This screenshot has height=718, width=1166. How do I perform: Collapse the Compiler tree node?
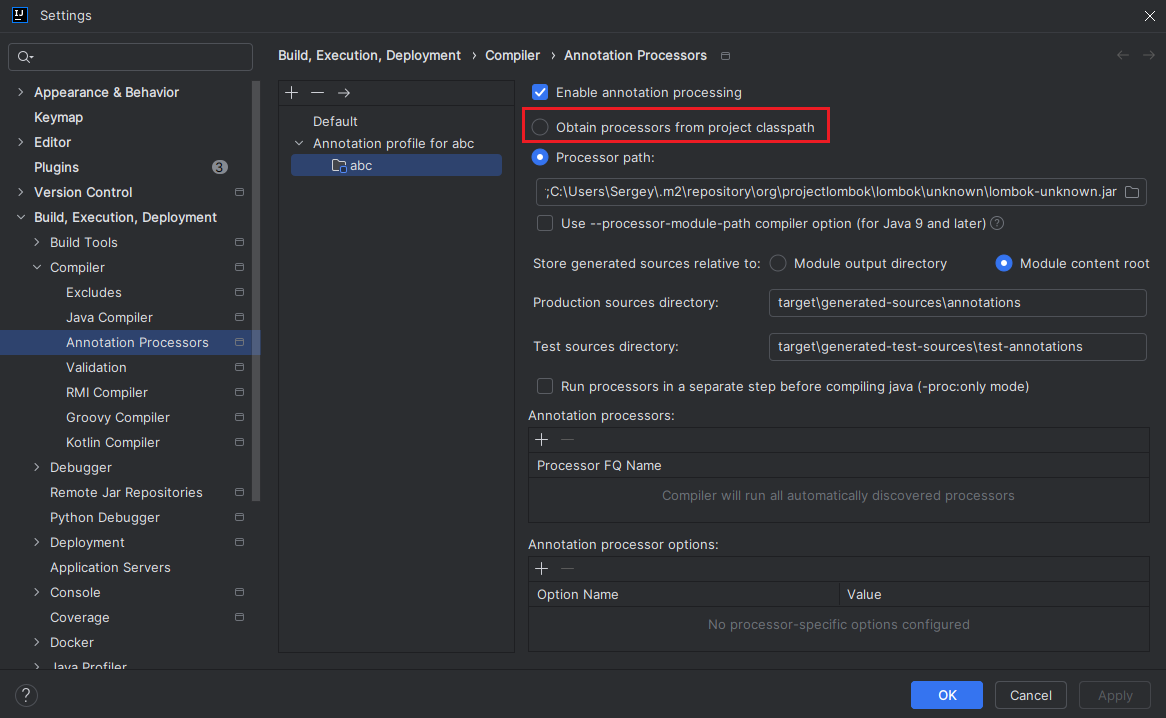click(x=37, y=268)
